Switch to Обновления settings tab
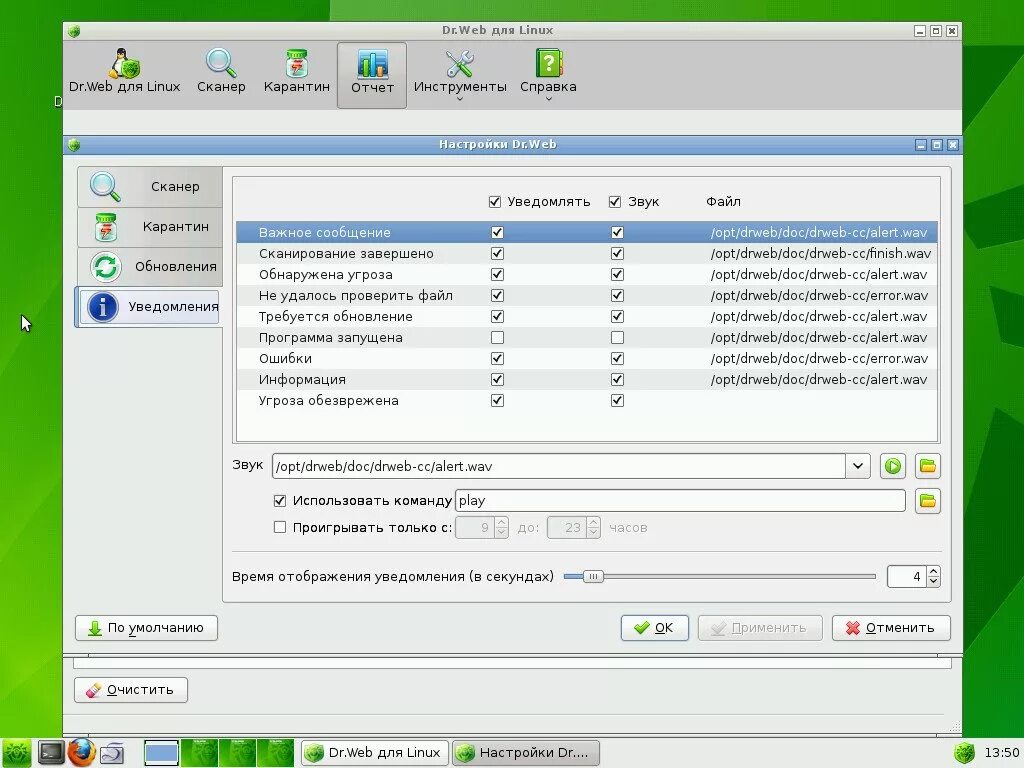1024x768 pixels. pyautogui.click(x=150, y=266)
